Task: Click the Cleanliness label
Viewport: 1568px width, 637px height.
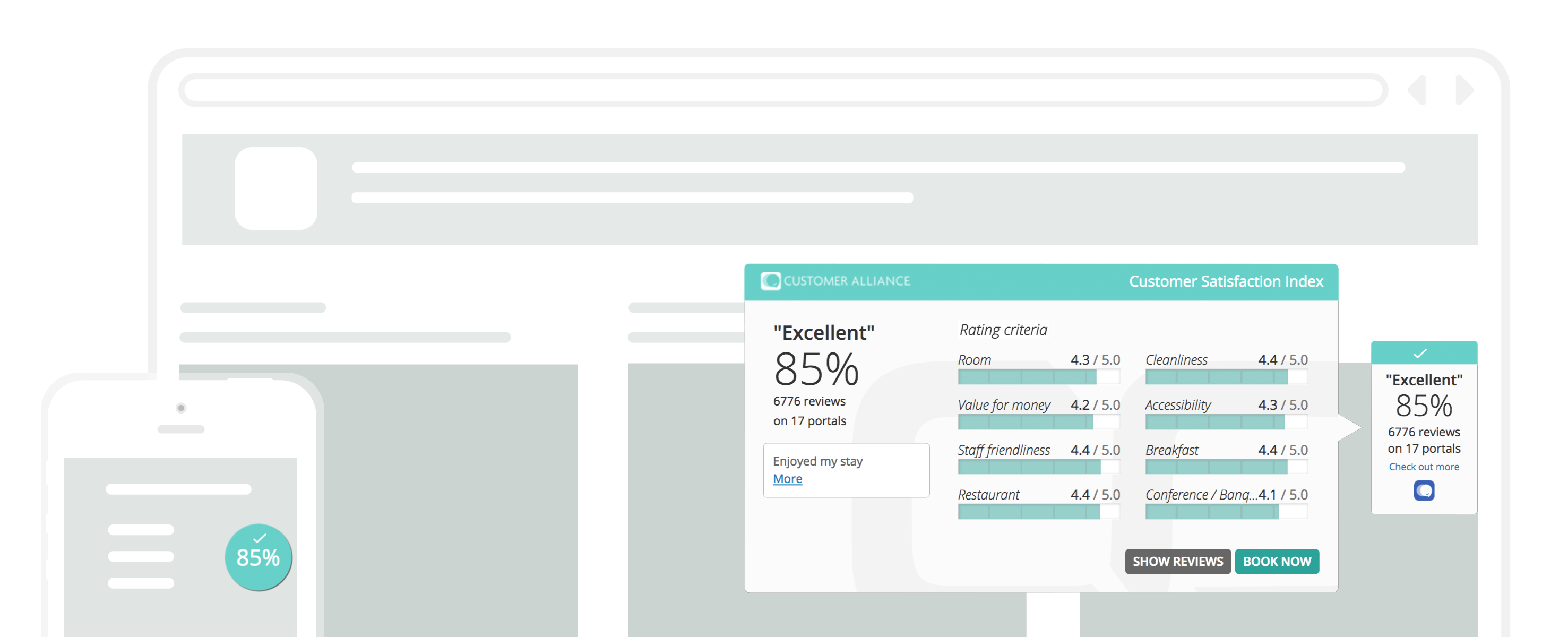Action: (x=1176, y=360)
